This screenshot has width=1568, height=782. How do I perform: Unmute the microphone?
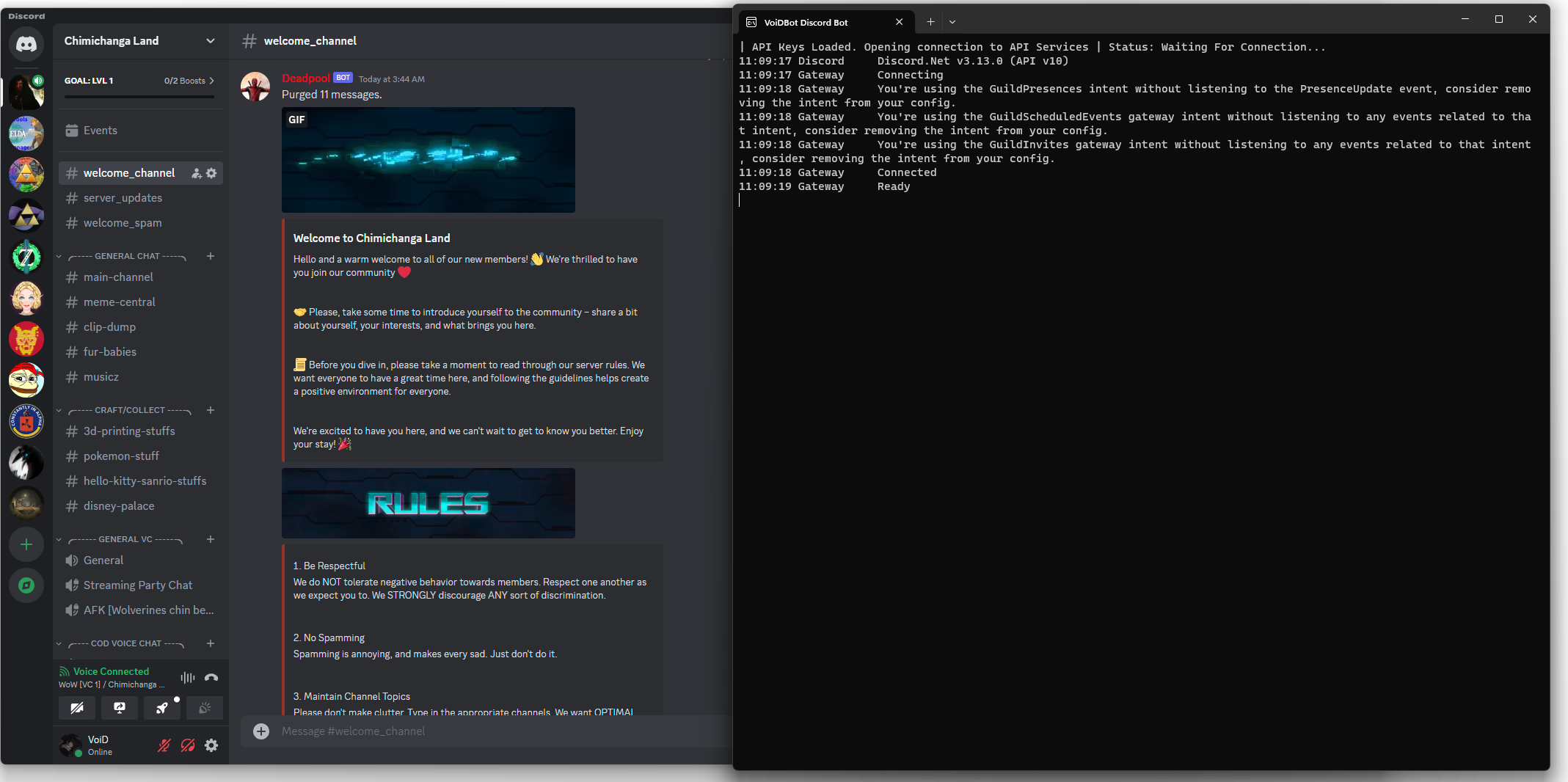click(164, 745)
